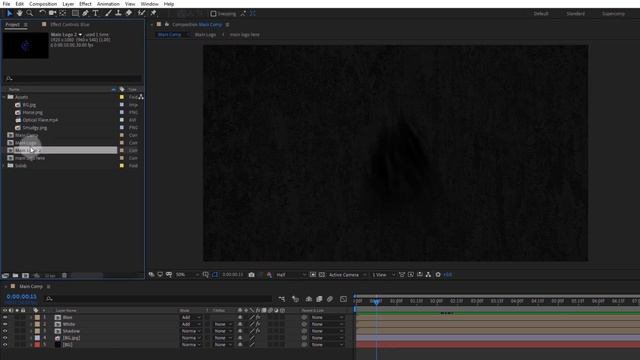Screen dimensions: 640x360
Task: Select the Clone Stamp tool
Action: 118,13
